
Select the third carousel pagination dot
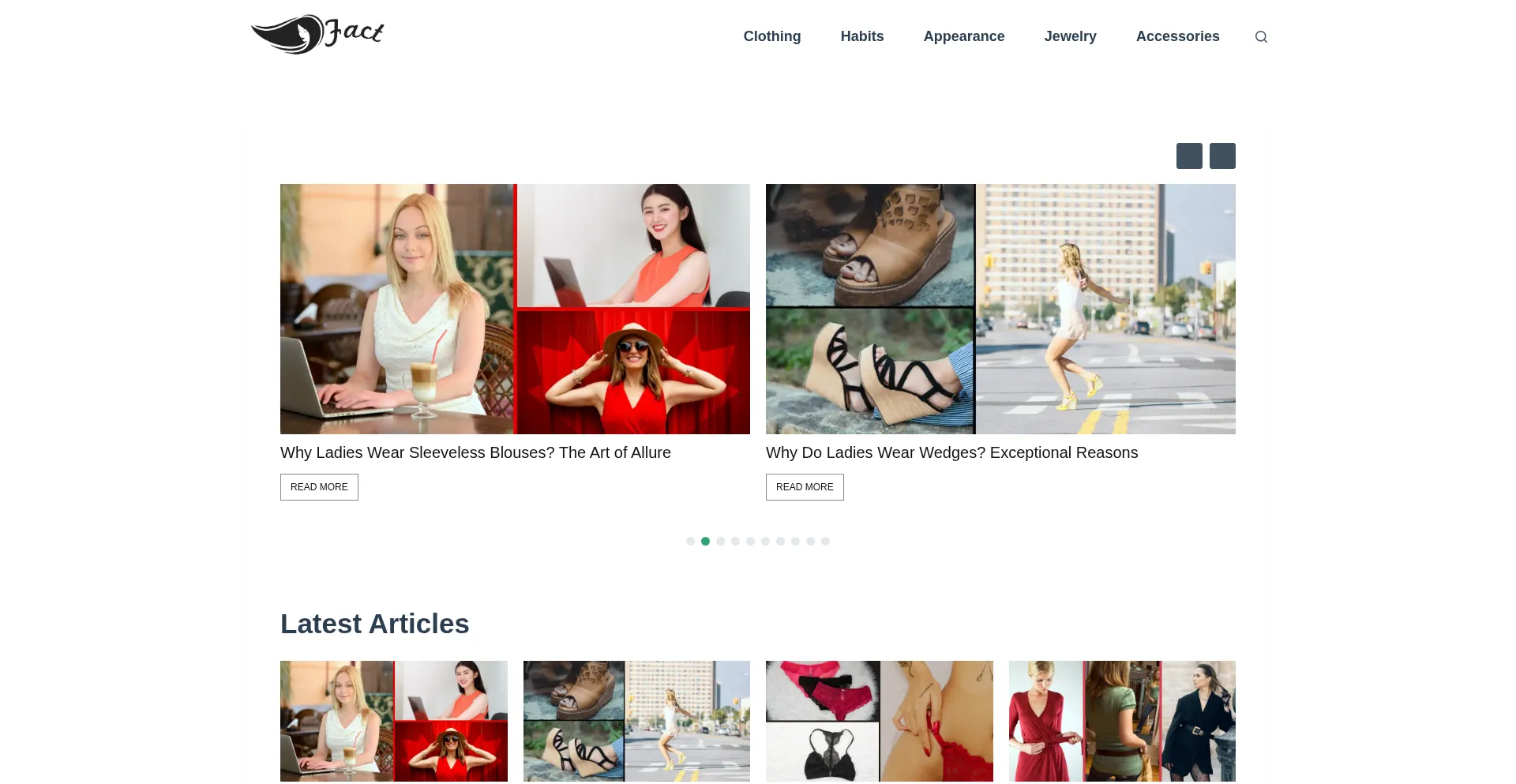pyautogui.click(x=721, y=542)
